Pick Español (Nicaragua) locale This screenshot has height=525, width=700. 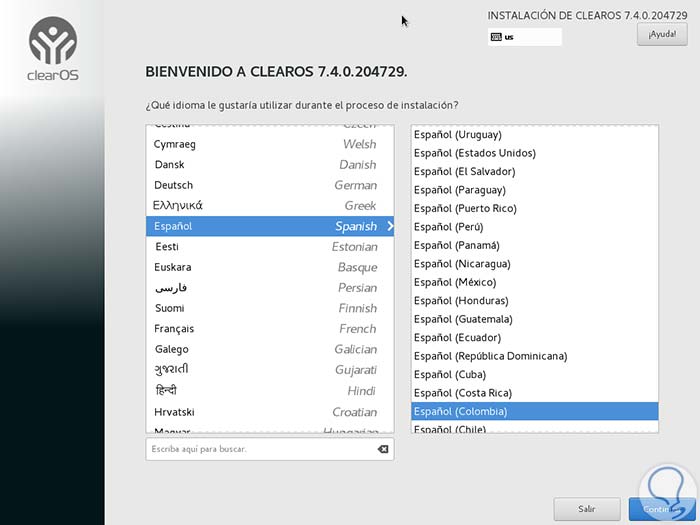click(x=534, y=264)
